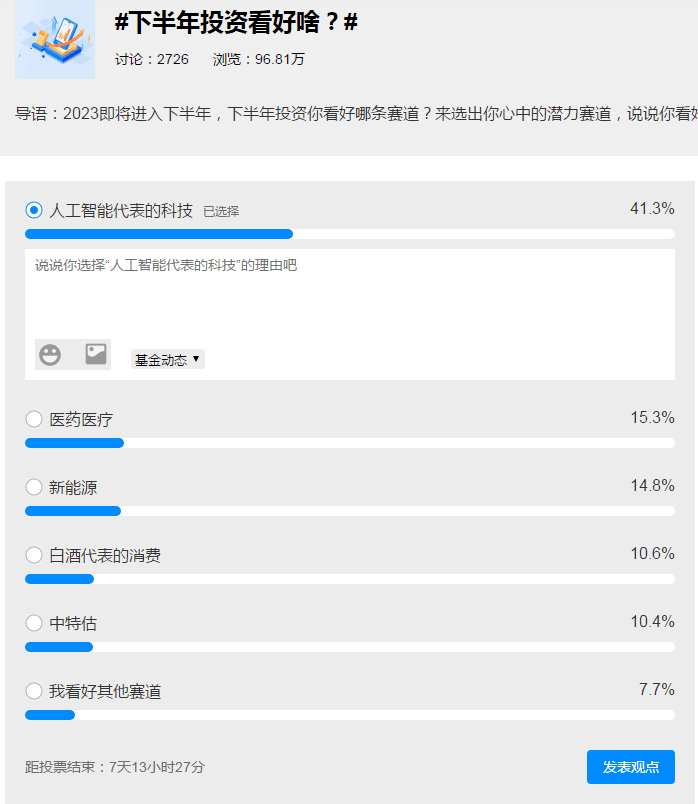Viewport: 698px width, 804px height.
Task: Click the 讨论：2726 count
Action: pos(151,59)
